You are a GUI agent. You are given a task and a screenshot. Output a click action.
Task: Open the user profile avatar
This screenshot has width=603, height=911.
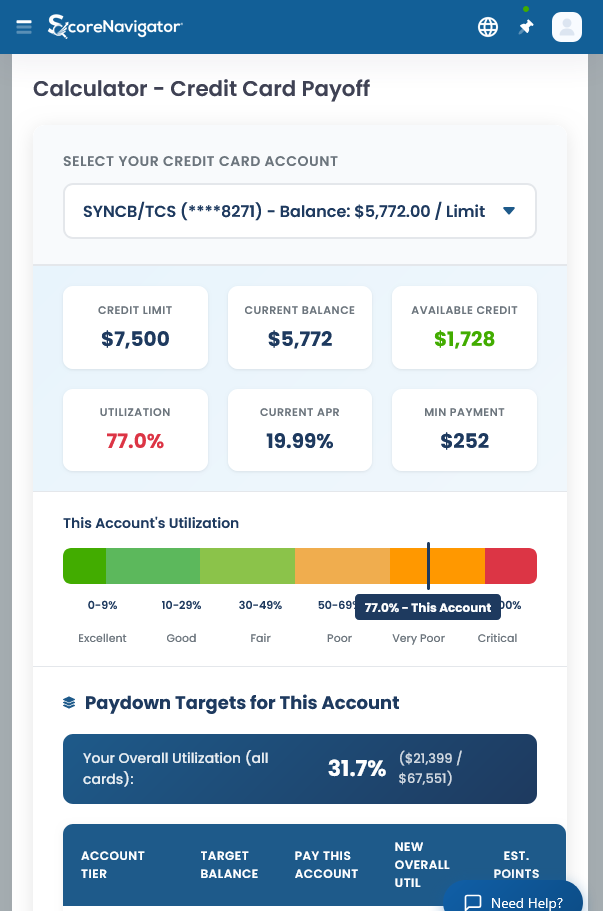pyautogui.click(x=567, y=27)
